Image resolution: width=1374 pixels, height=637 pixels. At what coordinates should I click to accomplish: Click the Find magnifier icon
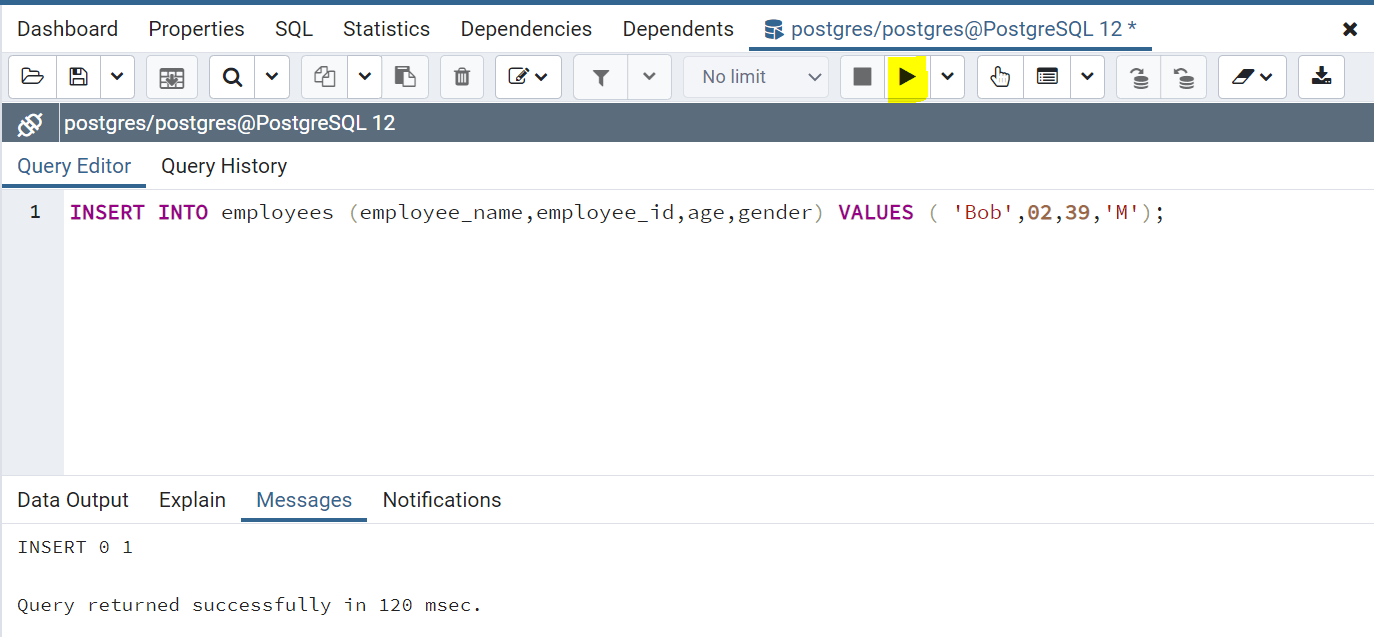coord(232,77)
